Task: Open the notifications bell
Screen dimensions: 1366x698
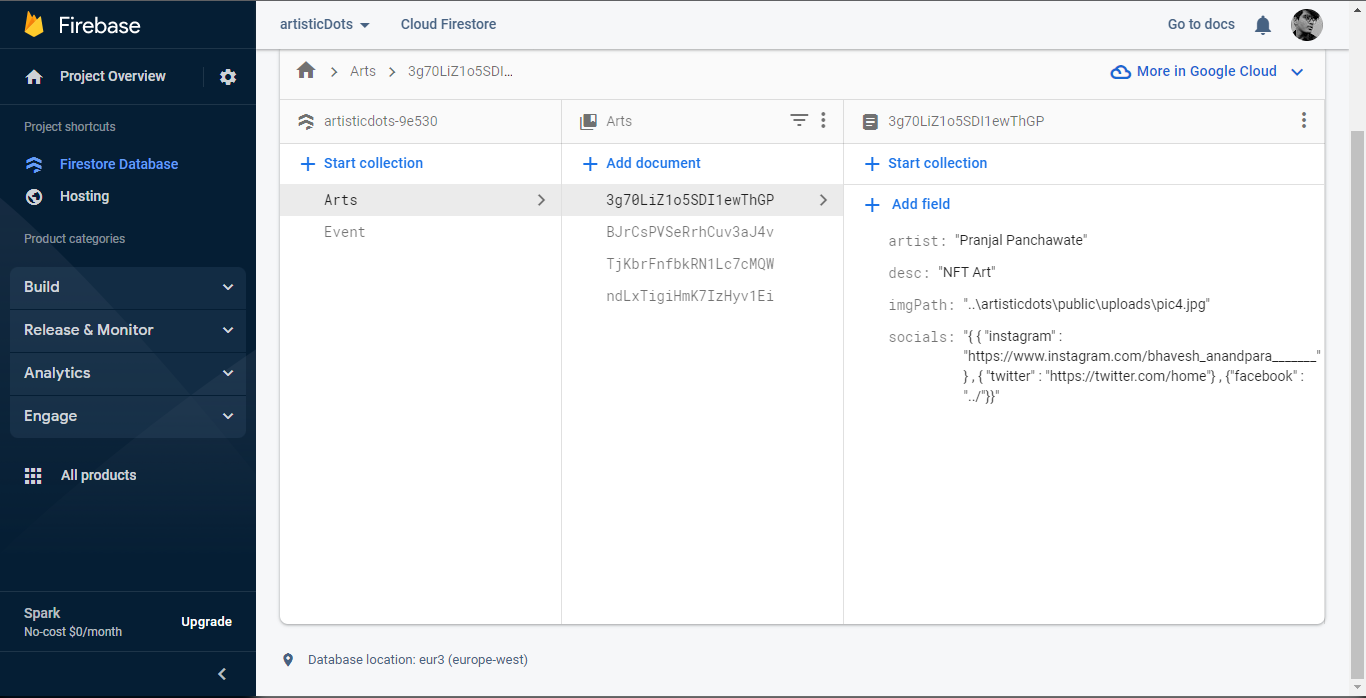Action: point(1262,24)
